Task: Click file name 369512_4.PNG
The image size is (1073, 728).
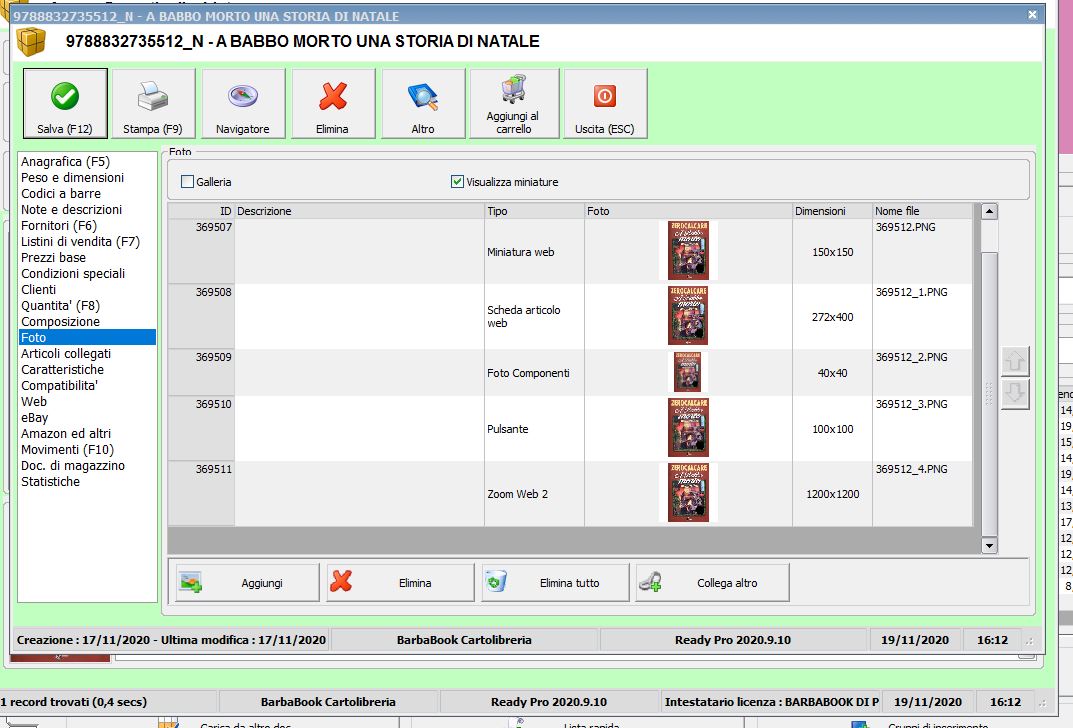Action: click(x=912, y=469)
